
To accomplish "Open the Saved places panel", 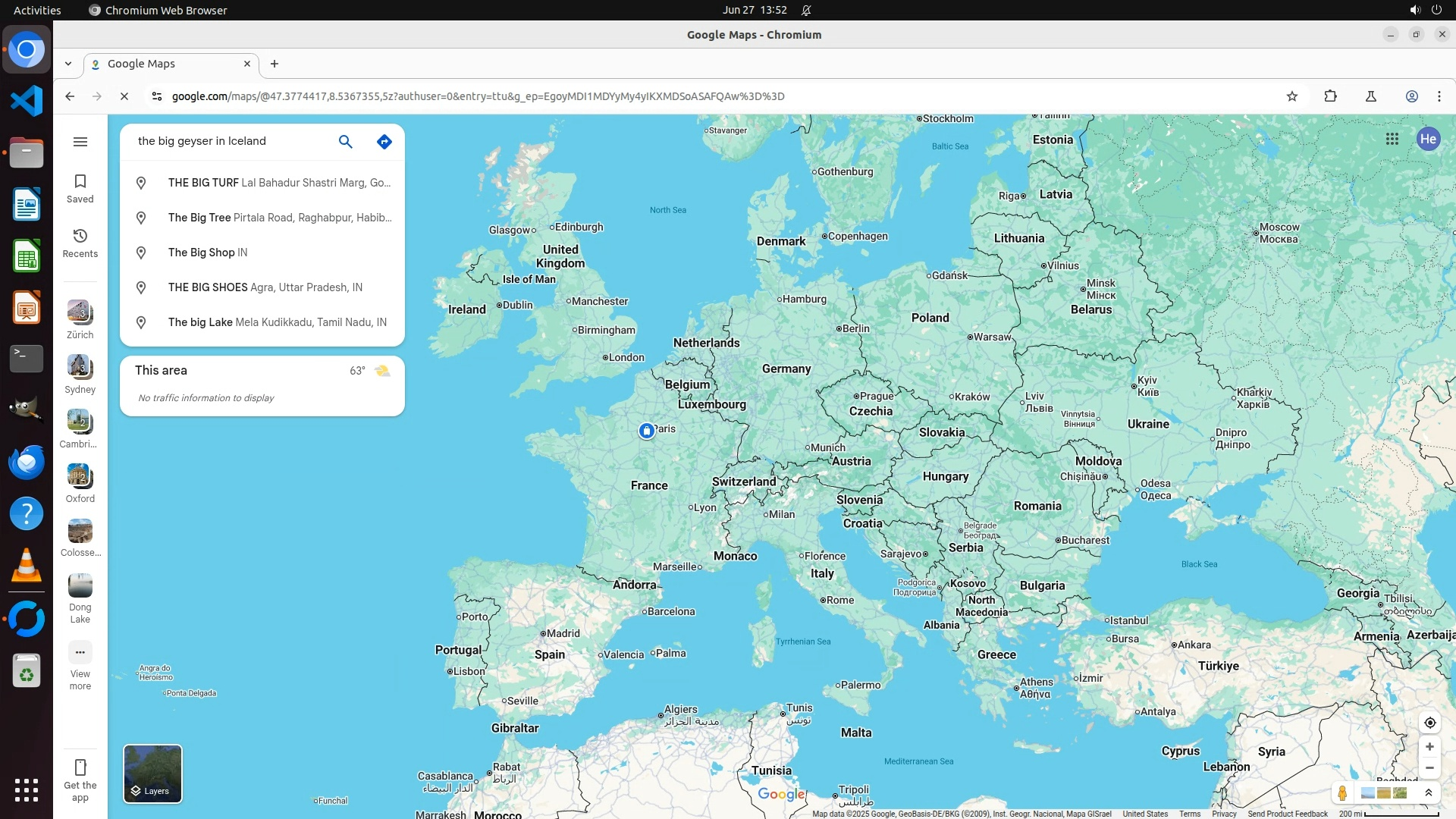I will 80,188.
